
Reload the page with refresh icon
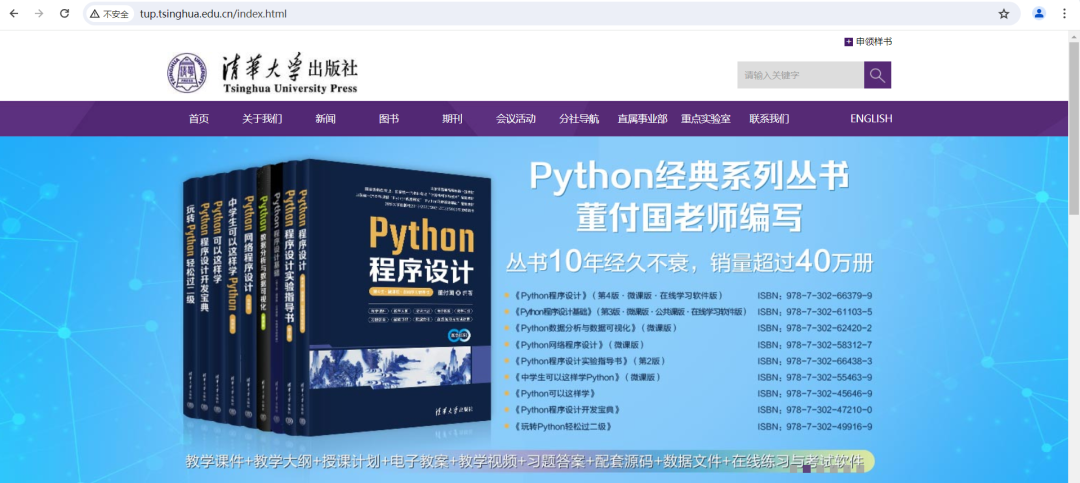point(64,14)
